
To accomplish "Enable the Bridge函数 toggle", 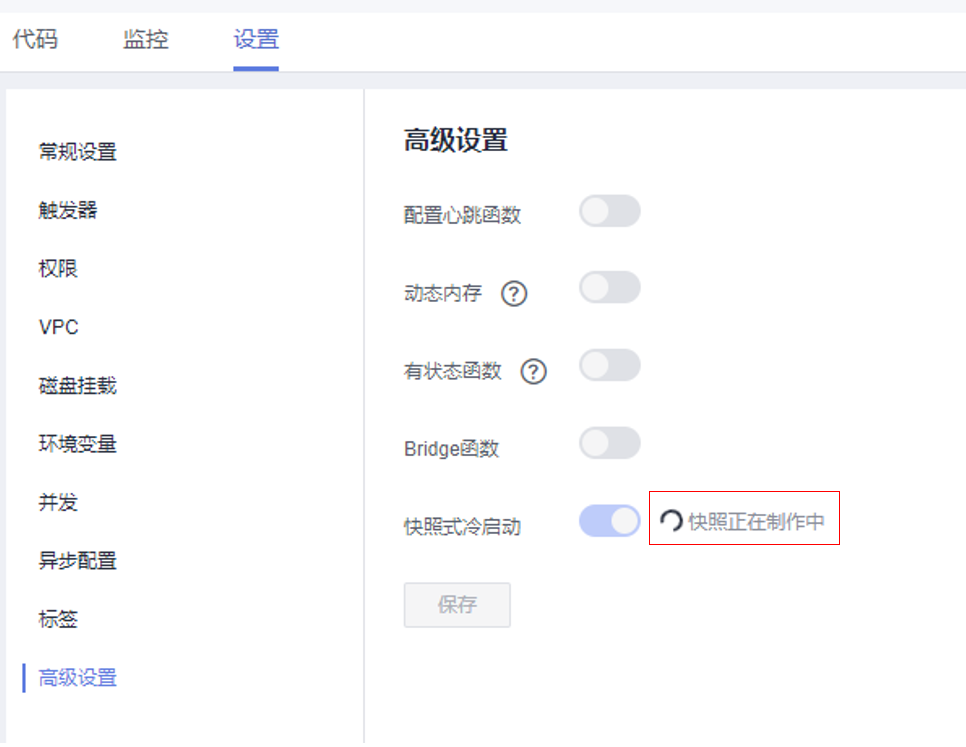I will click(x=609, y=443).
